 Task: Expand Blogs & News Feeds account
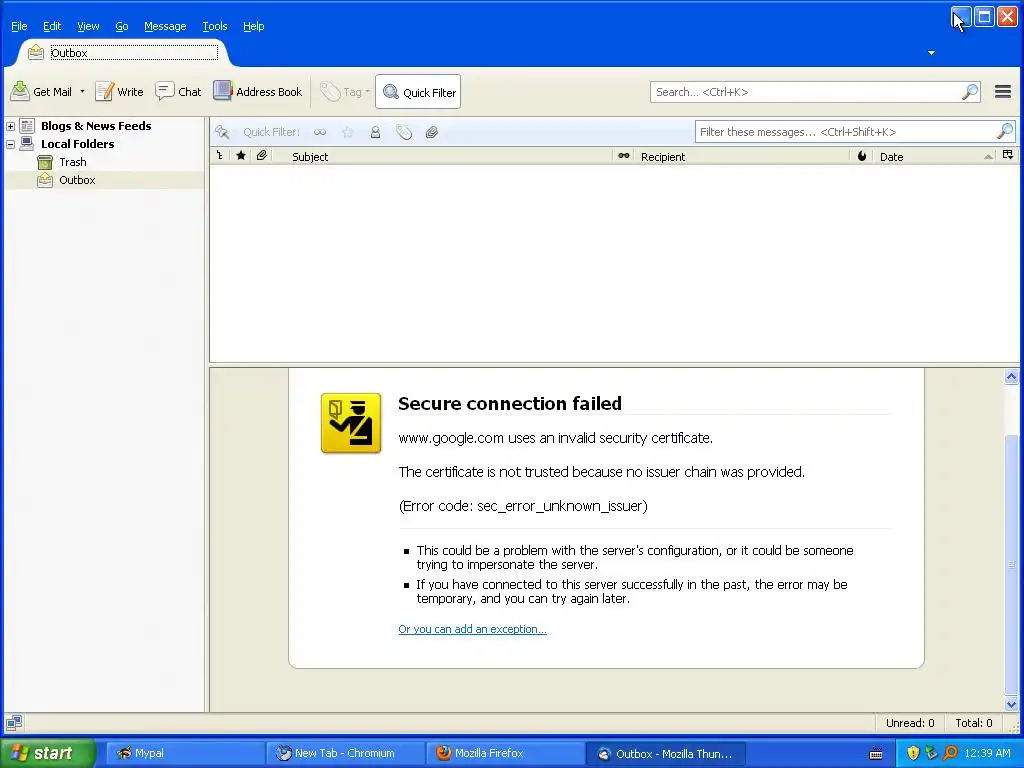coord(10,126)
